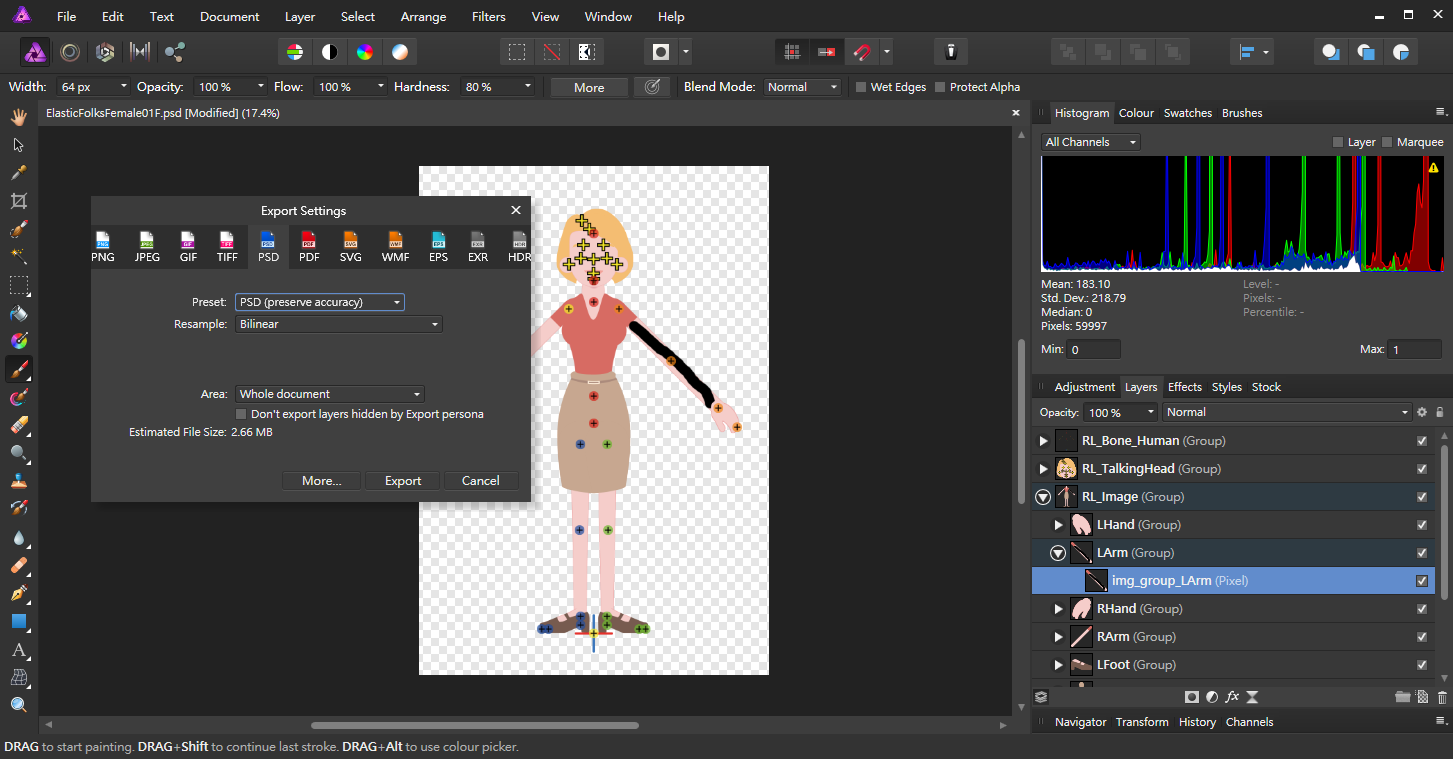
Task: Toggle the Histogram Layer checkbox
Action: 1338,142
